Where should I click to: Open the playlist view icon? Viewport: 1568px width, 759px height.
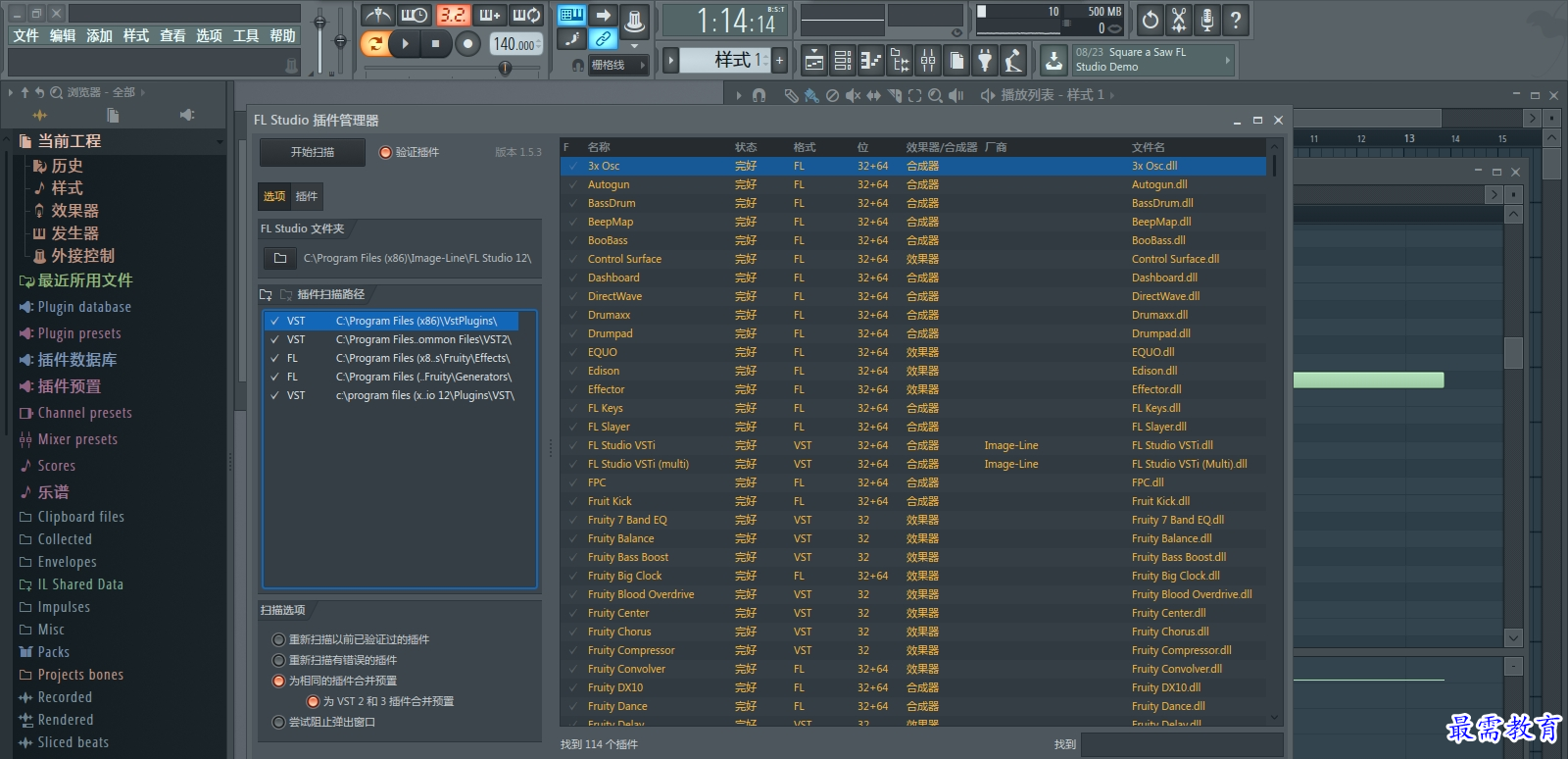point(813,61)
